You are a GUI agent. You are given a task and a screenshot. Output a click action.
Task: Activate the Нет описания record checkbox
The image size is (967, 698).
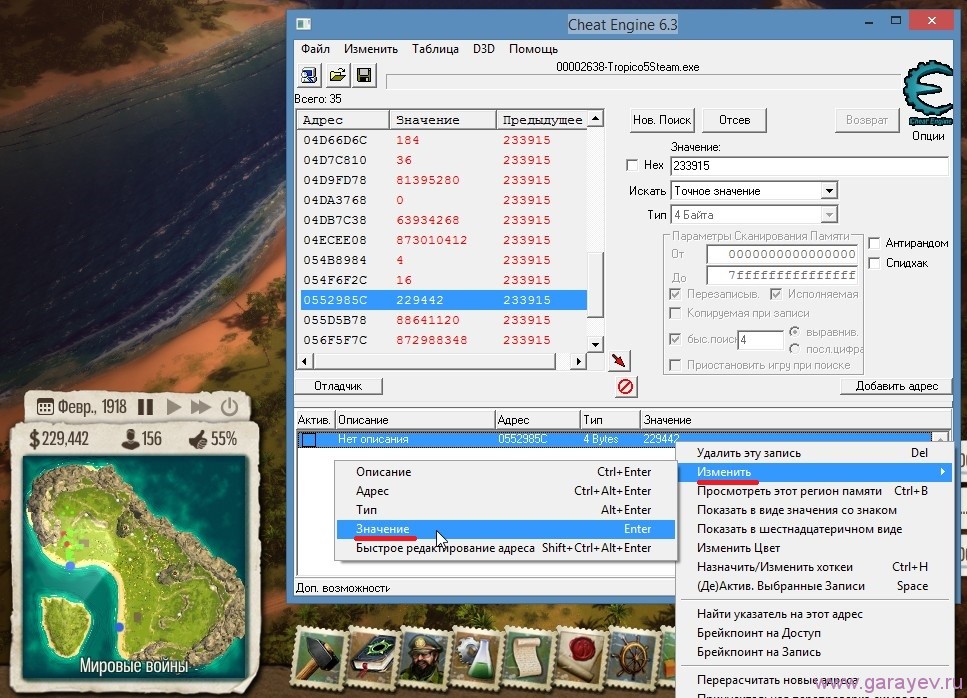309,440
